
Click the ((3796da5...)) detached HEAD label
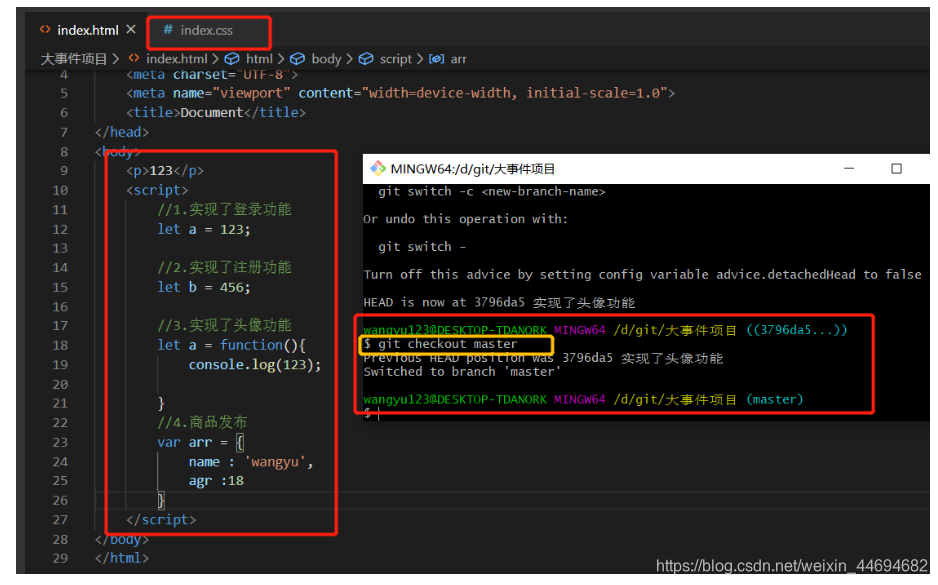(x=797, y=330)
